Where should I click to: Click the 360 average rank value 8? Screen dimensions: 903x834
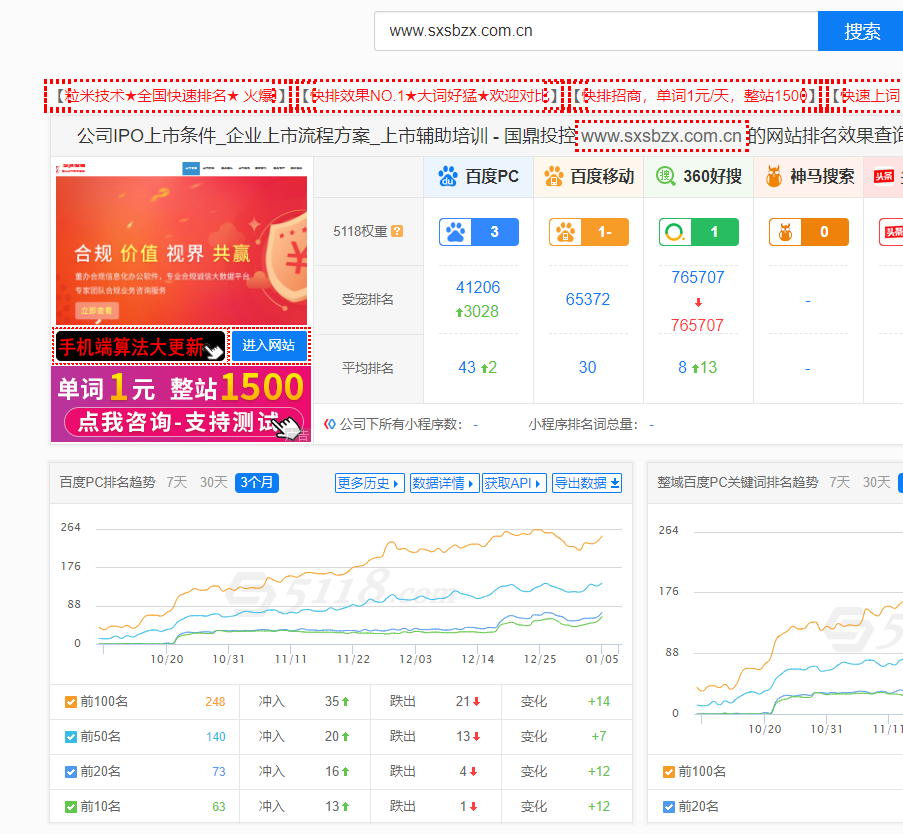(x=682, y=367)
